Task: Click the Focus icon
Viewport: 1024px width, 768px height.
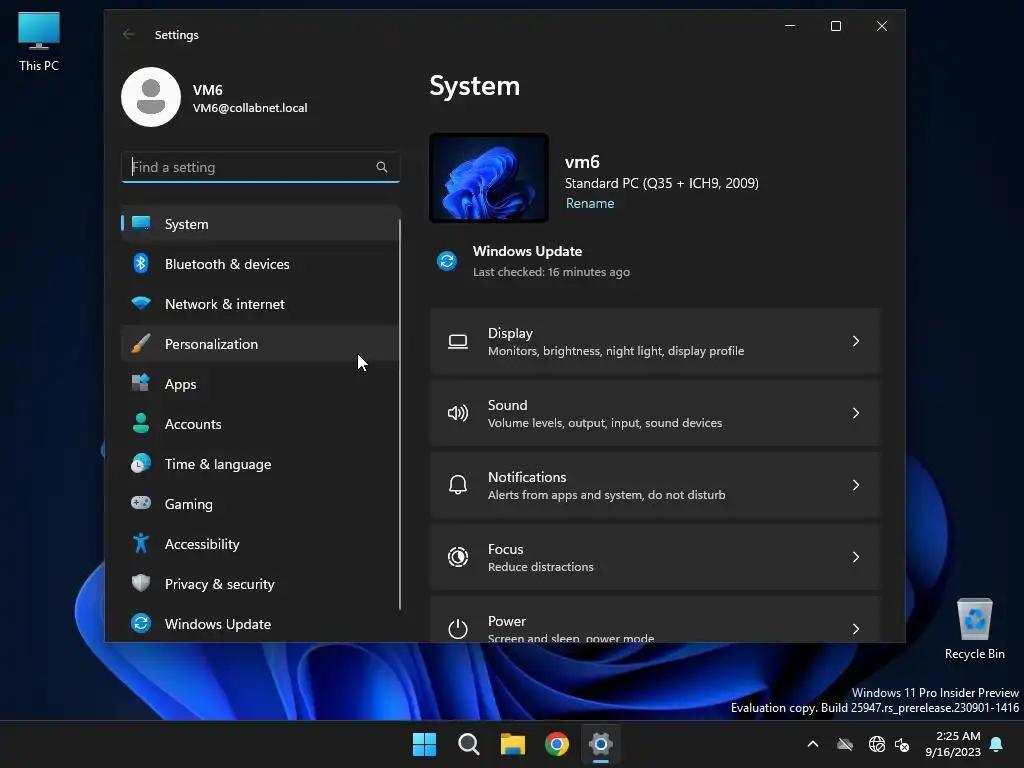Action: click(x=458, y=557)
